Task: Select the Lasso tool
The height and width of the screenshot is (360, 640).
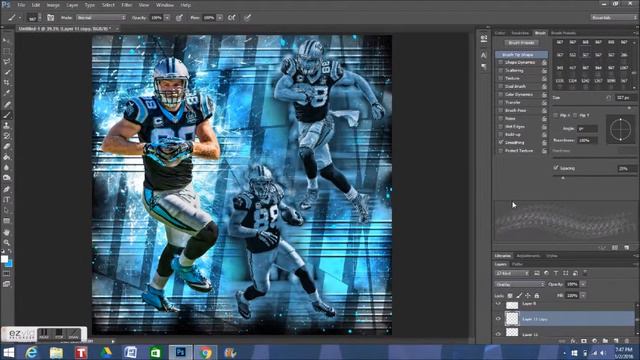Action: click(7, 62)
